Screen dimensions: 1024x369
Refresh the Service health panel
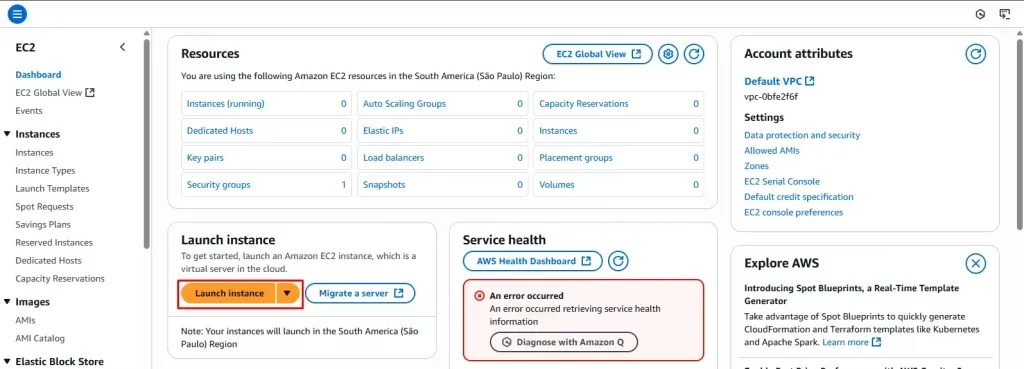[618, 261]
